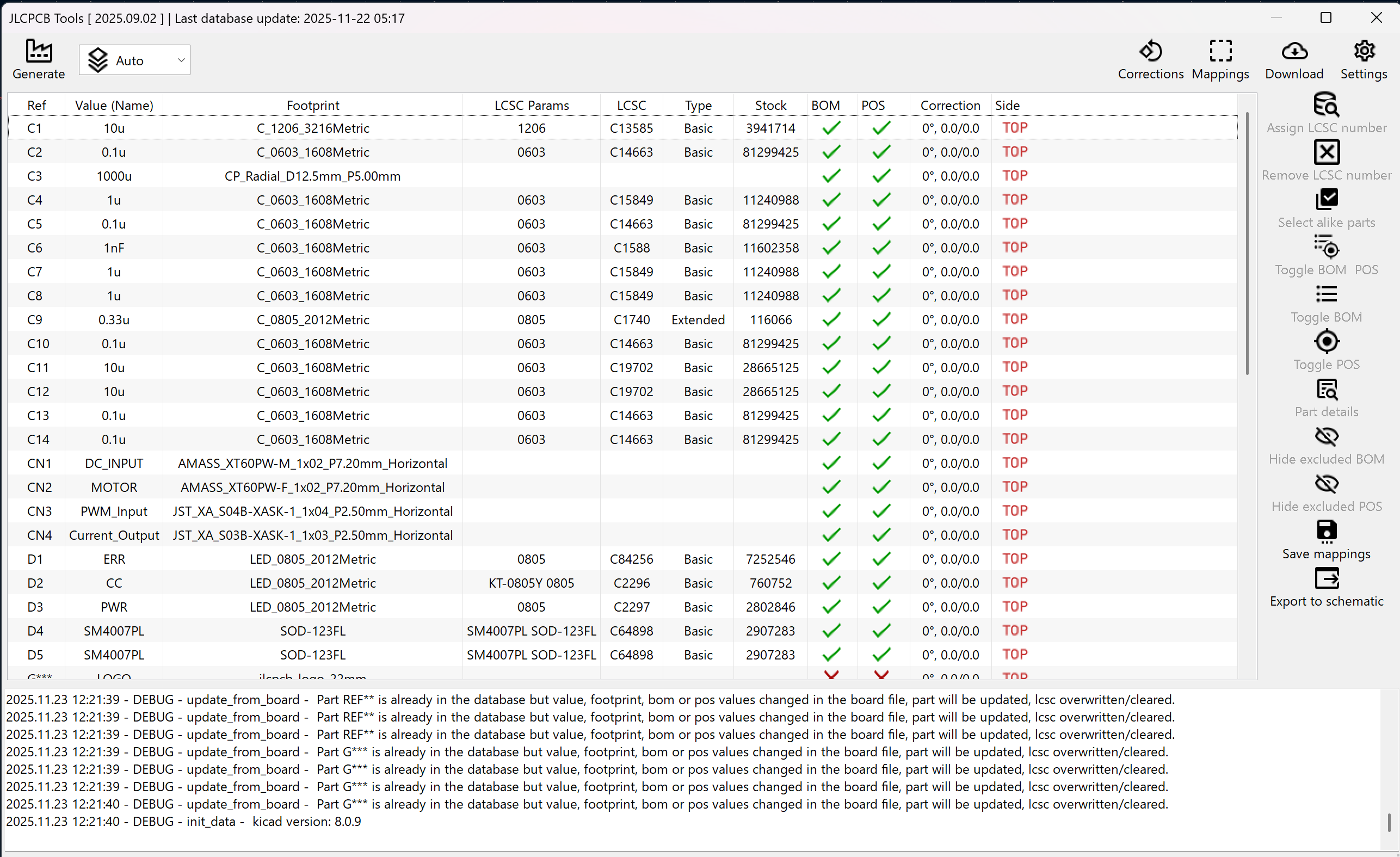The image size is (1400, 857).
Task: Select the C3 1000u row
Action: pos(114,176)
